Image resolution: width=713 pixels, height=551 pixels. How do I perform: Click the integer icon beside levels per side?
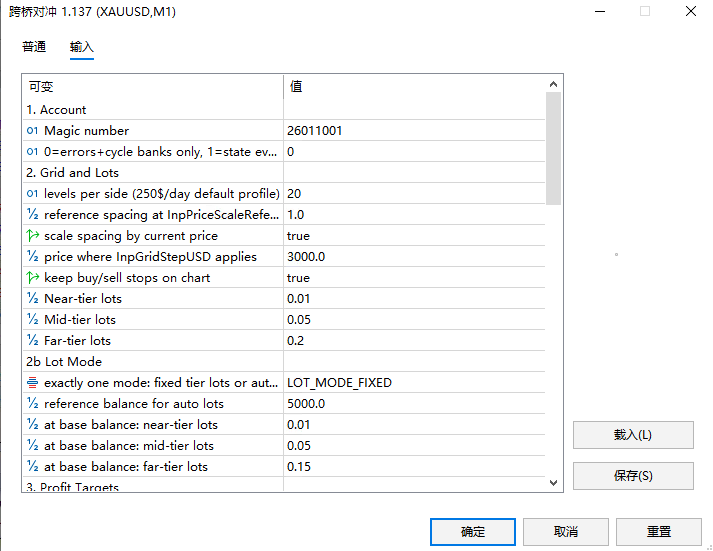coord(32,194)
